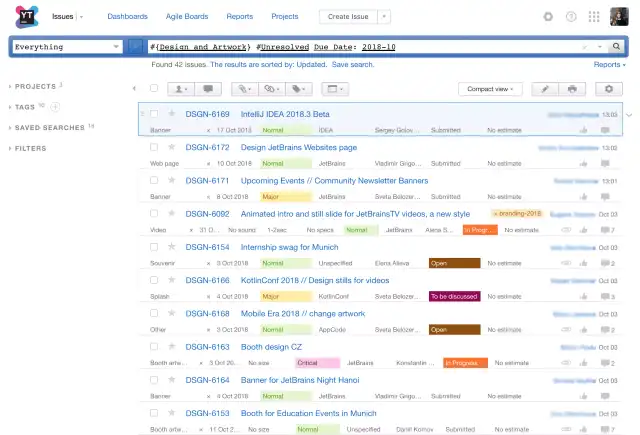Check the DSGN-6169 checkbox
Image resolution: width=640 pixels, height=435 pixels.
[154, 114]
